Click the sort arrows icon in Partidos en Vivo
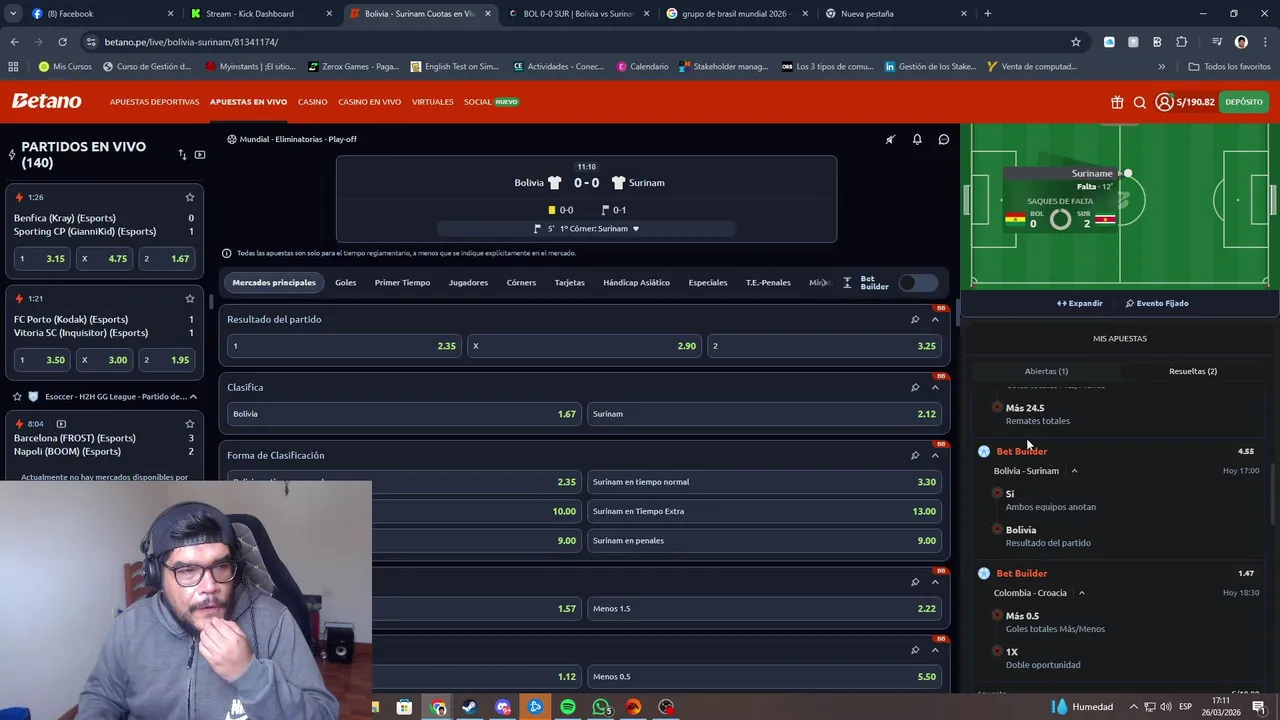Image resolution: width=1280 pixels, height=720 pixels. [182, 154]
